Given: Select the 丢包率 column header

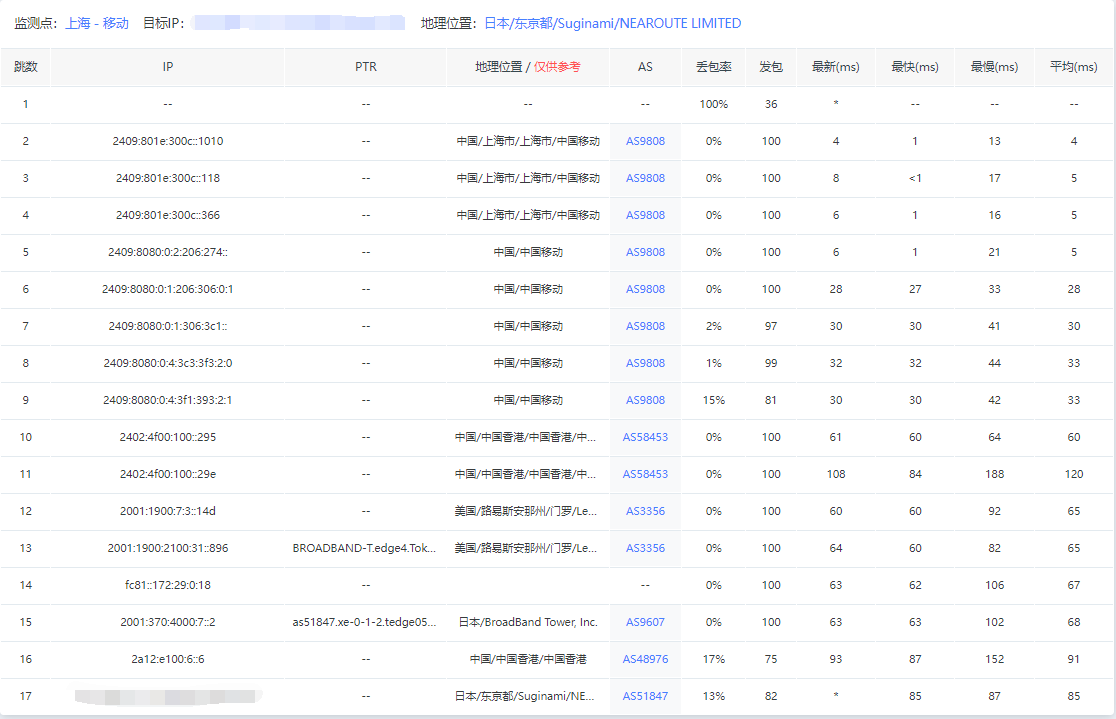Looking at the screenshot, I should click(714, 67).
